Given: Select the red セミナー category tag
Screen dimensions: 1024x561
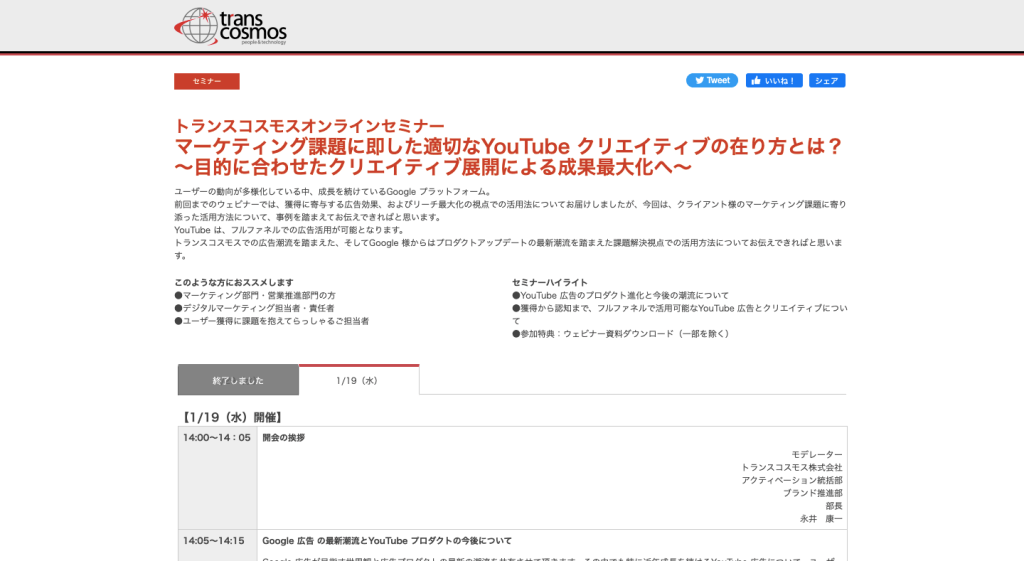Looking at the screenshot, I should coord(206,81).
